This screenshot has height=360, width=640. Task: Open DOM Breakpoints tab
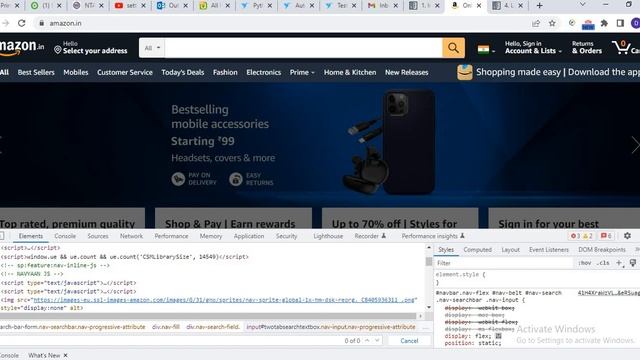pos(602,249)
